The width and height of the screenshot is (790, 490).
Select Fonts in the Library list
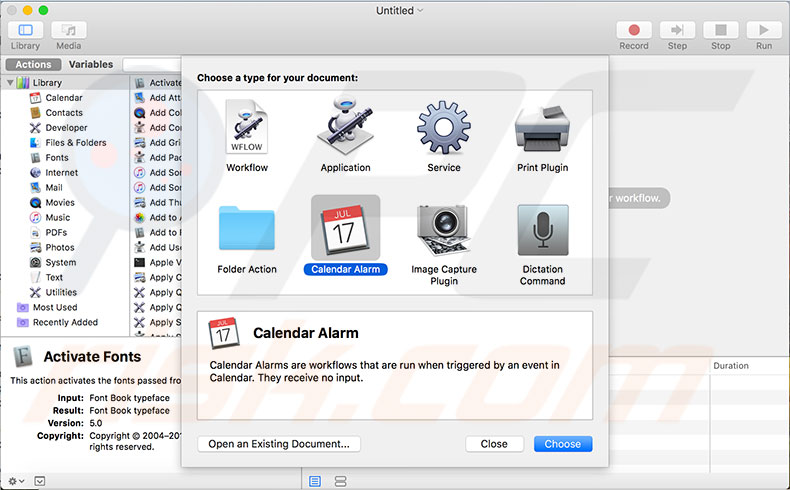(x=57, y=158)
